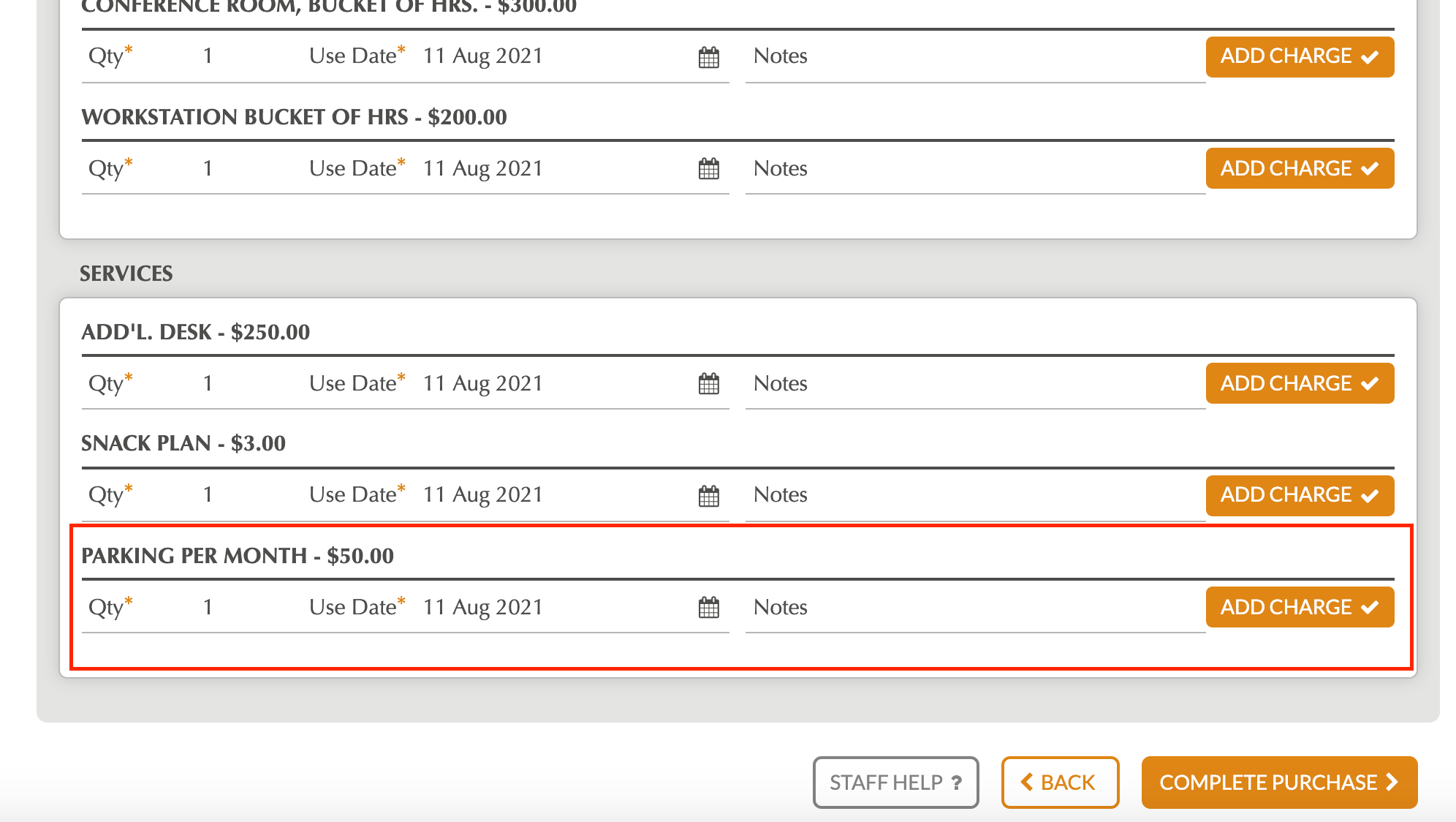Open calendar icon for Snack Plan

(708, 496)
